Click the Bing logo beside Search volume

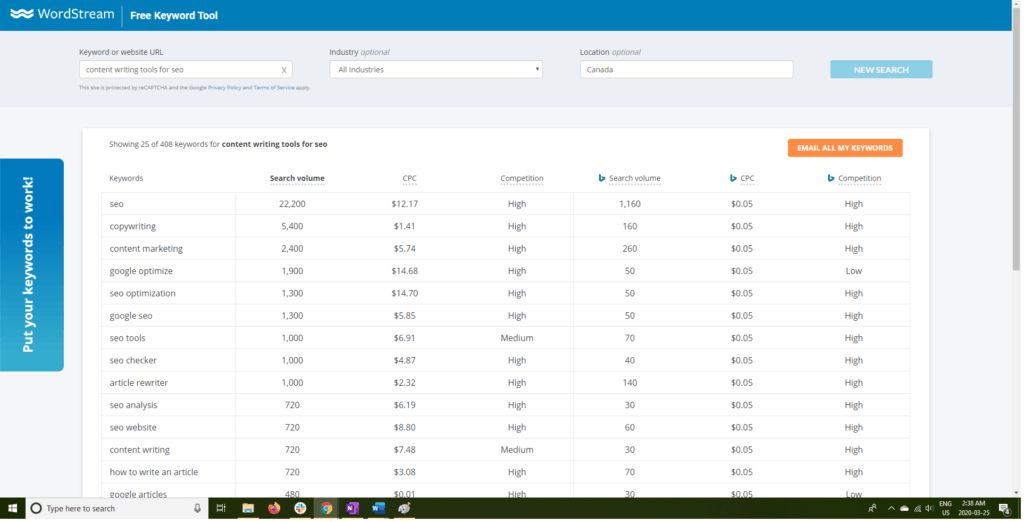[603, 178]
